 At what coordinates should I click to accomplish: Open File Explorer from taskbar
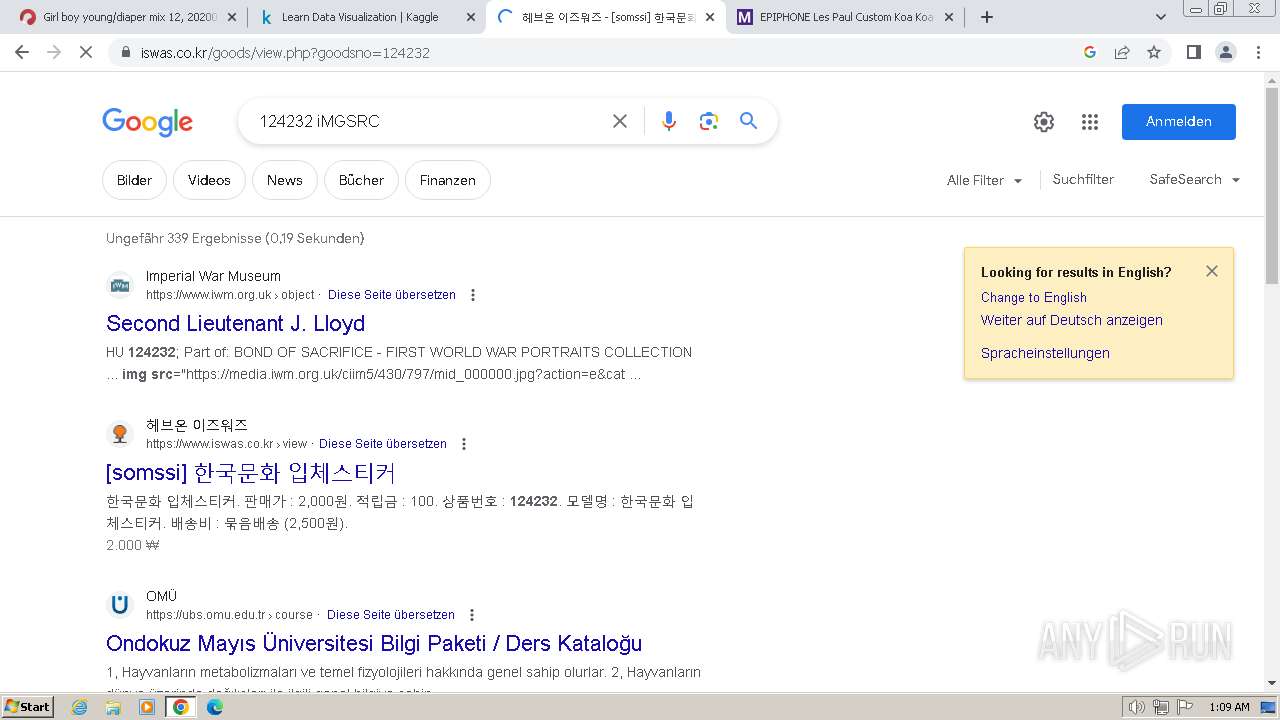tap(113, 707)
